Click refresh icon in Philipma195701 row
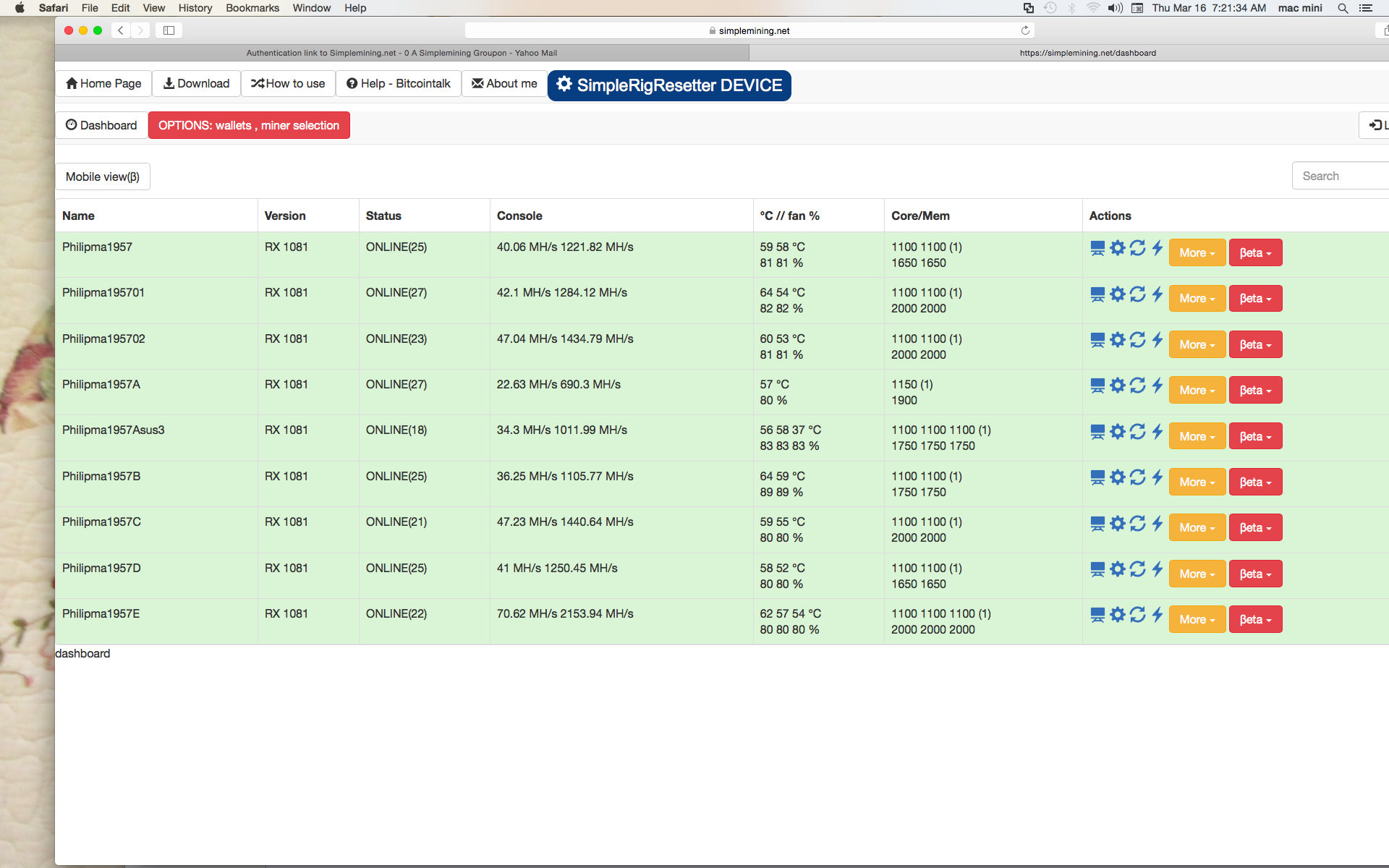Viewport: 1389px width, 868px height. [x=1138, y=294]
